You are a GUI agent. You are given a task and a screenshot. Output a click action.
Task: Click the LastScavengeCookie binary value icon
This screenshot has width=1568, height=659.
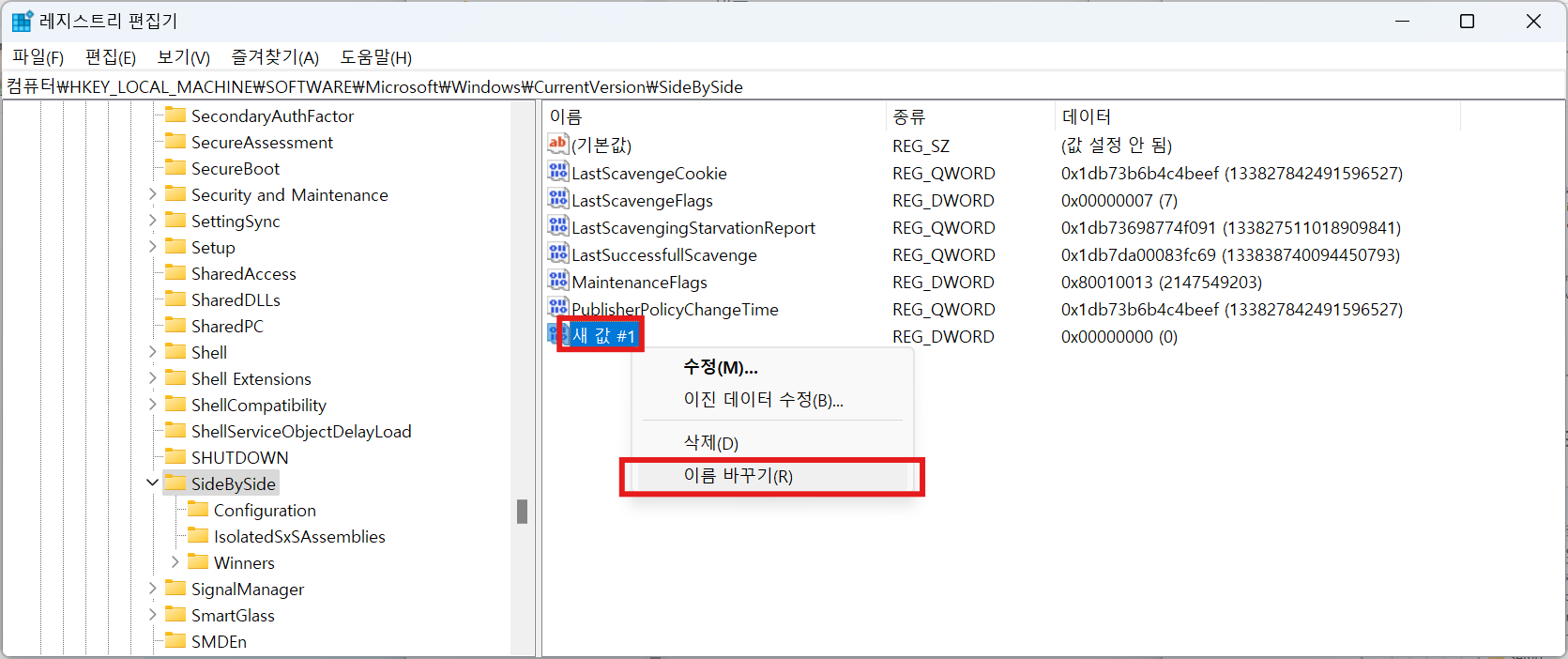coord(558,172)
